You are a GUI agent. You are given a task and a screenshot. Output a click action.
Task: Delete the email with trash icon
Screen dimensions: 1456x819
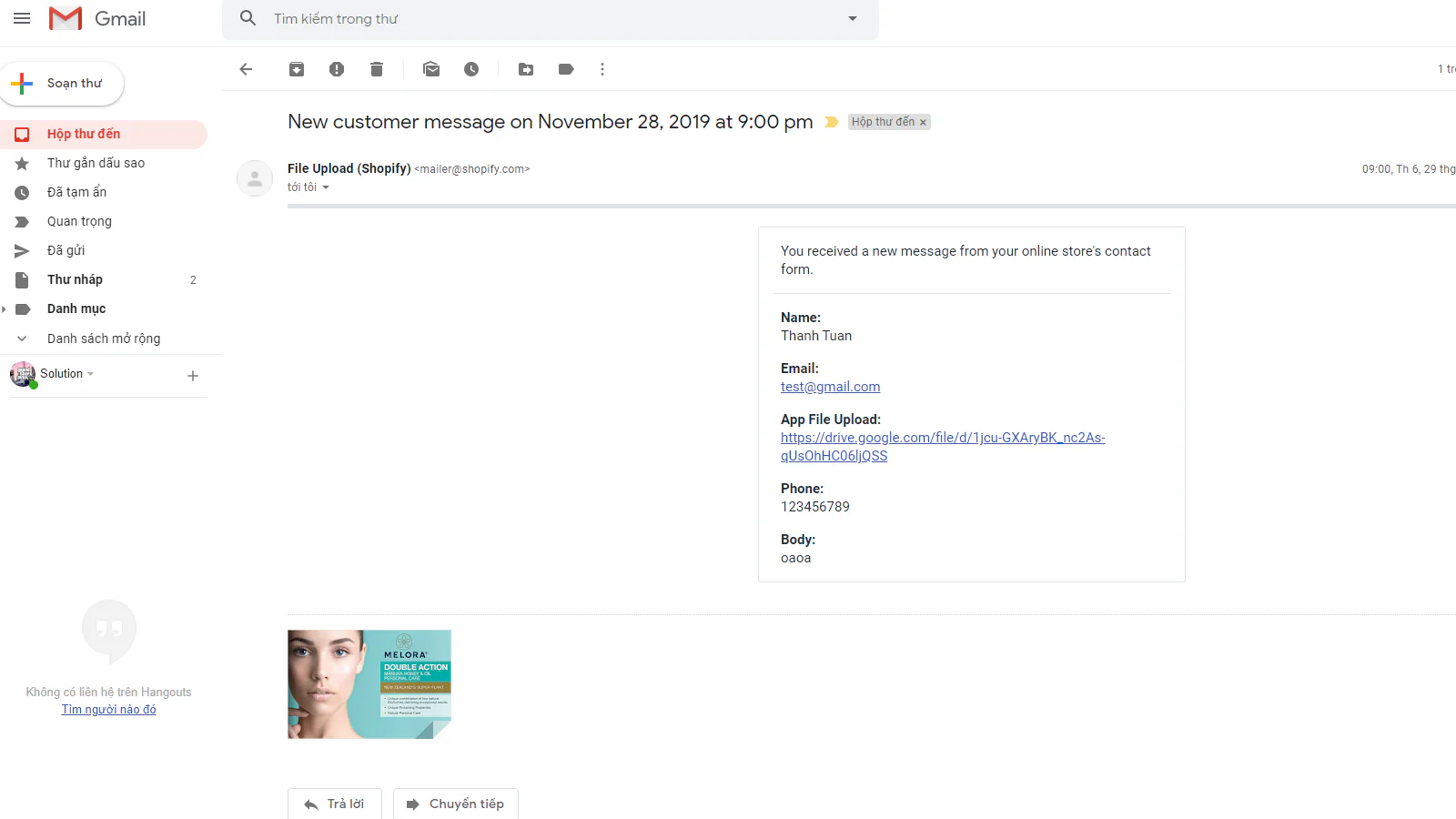pyautogui.click(x=377, y=69)
